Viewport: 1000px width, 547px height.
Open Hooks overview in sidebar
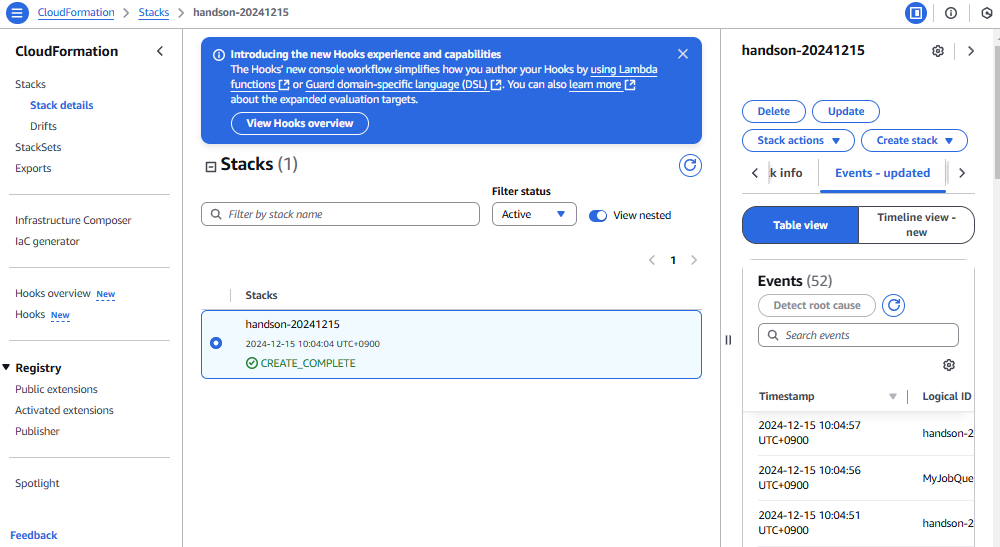[x=53, y=293]
